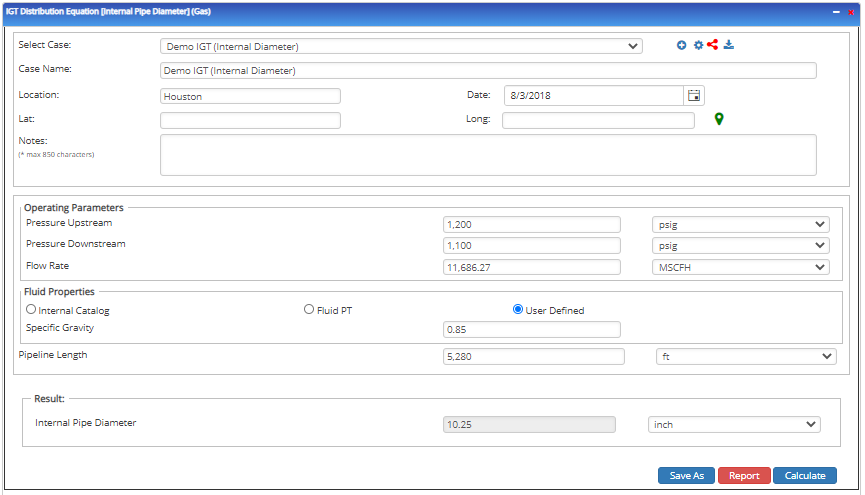Open case settings gear icon
The width and height of the screenshot is (865, 495).
click(698, 45)
